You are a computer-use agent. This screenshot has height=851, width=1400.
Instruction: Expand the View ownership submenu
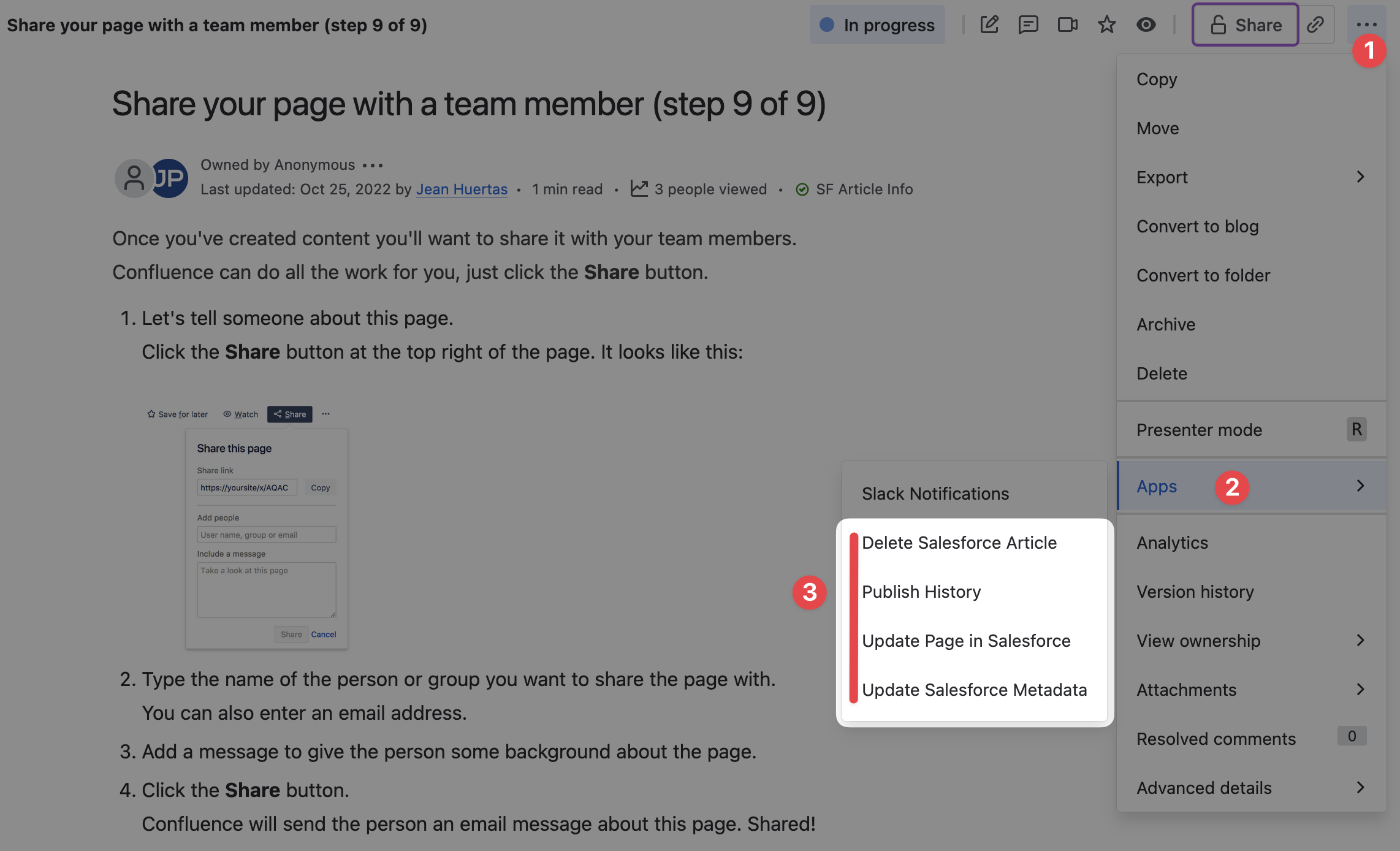coord(1250,641)
